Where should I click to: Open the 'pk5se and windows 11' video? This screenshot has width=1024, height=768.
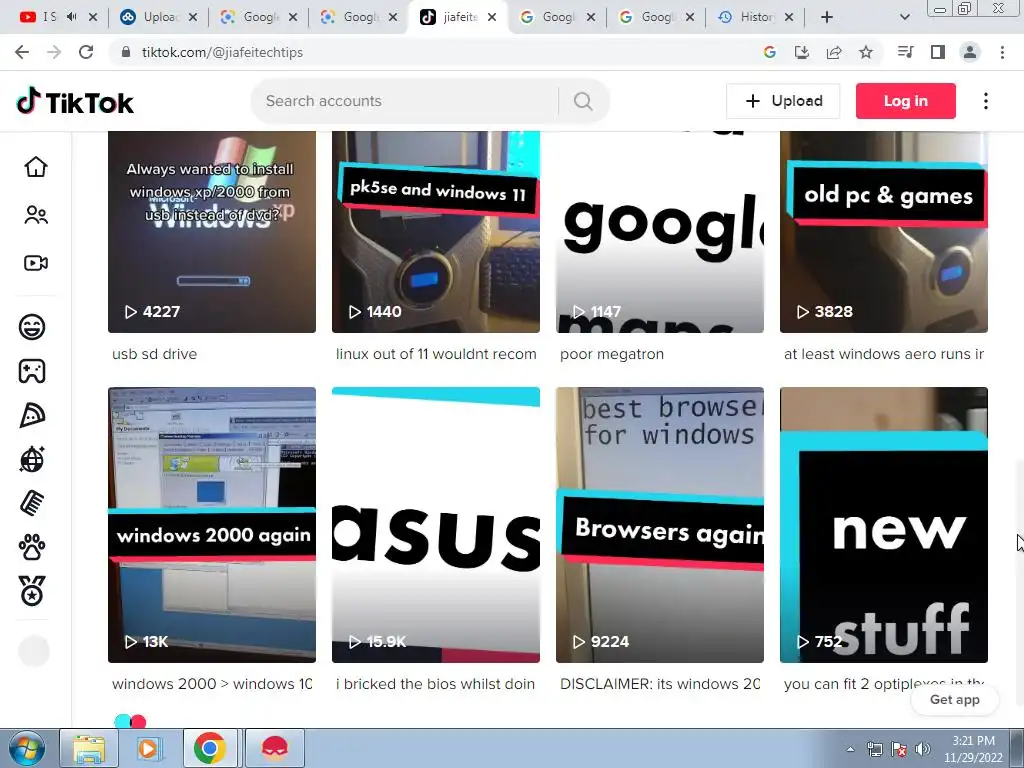click(x=436, y=232)
